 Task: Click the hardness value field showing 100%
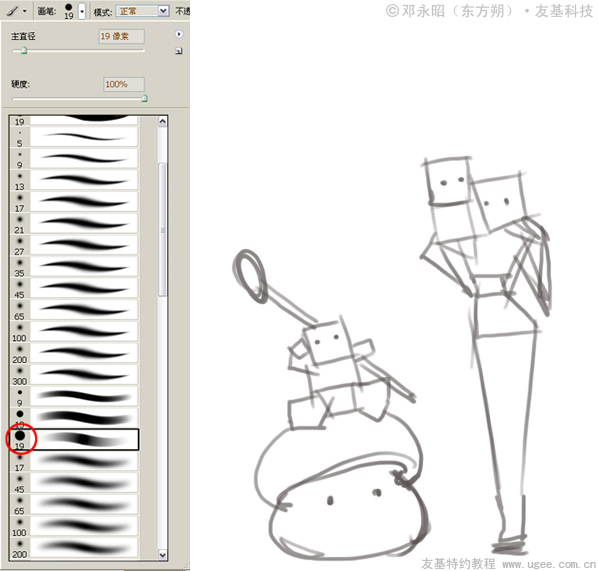point(124,84)
